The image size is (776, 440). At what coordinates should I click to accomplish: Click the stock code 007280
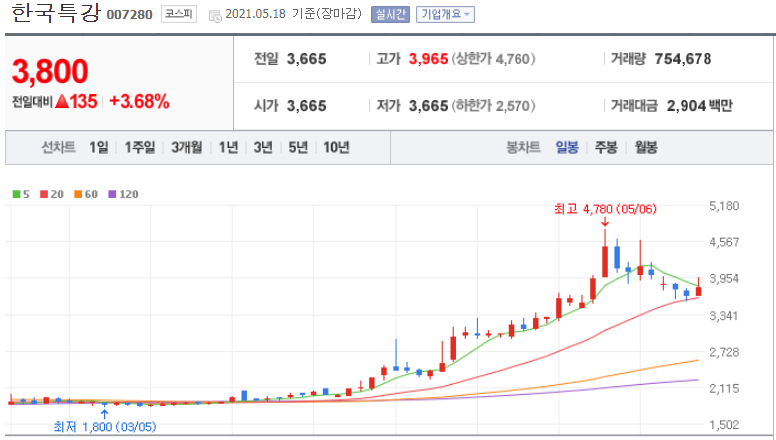pyautogui.click(x=130, y=14)
